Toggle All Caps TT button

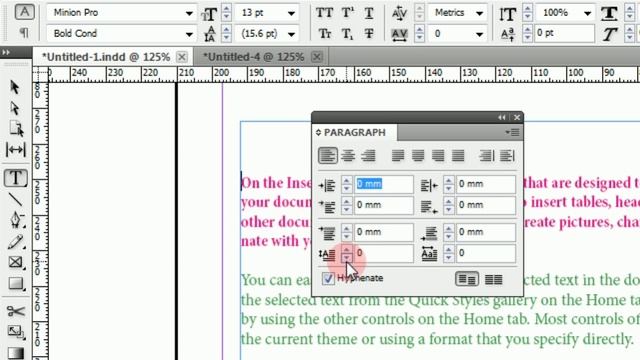click(x=324, y=13)
